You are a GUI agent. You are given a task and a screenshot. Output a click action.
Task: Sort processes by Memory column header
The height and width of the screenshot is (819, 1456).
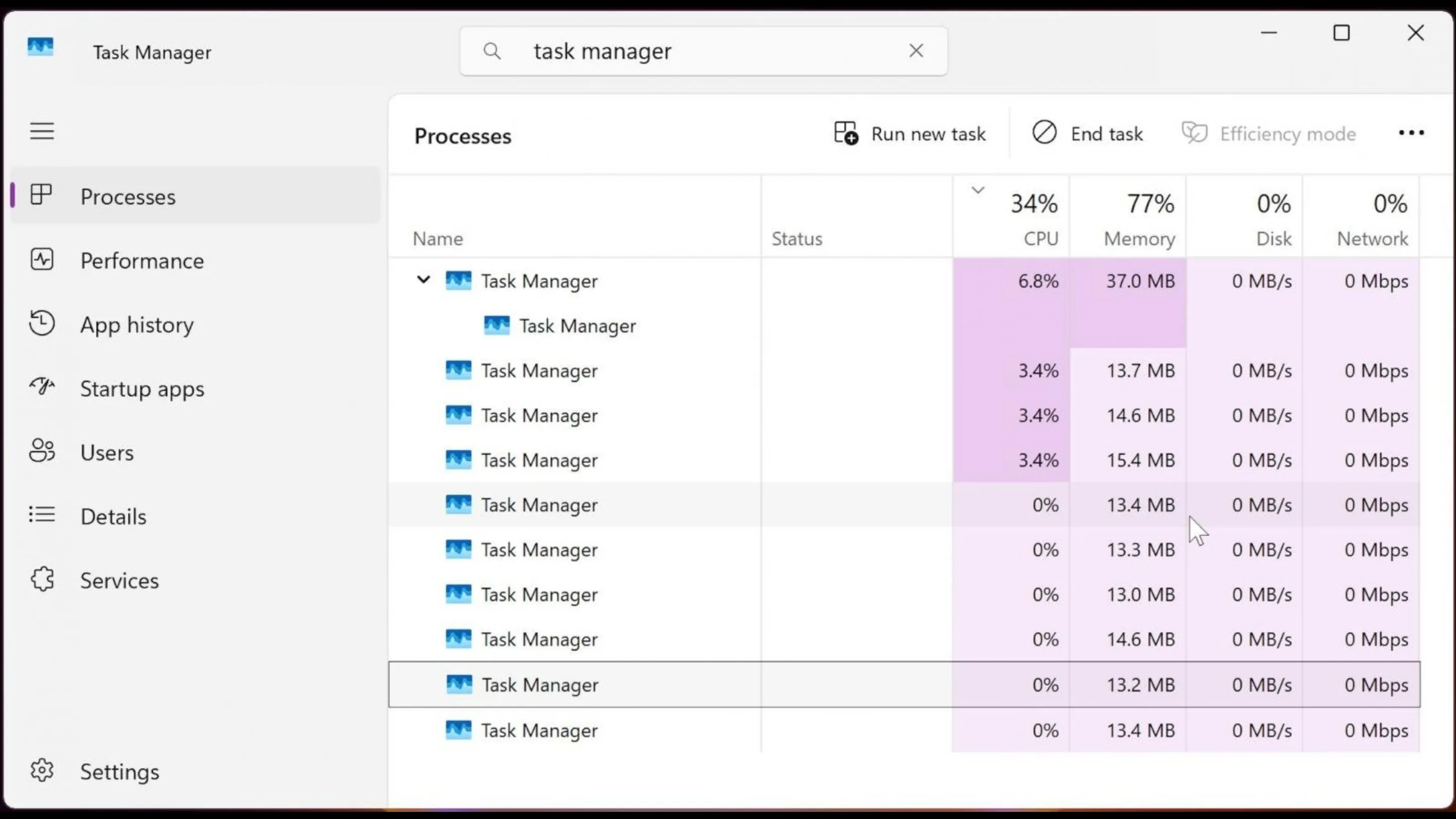tap(1139, 239)
